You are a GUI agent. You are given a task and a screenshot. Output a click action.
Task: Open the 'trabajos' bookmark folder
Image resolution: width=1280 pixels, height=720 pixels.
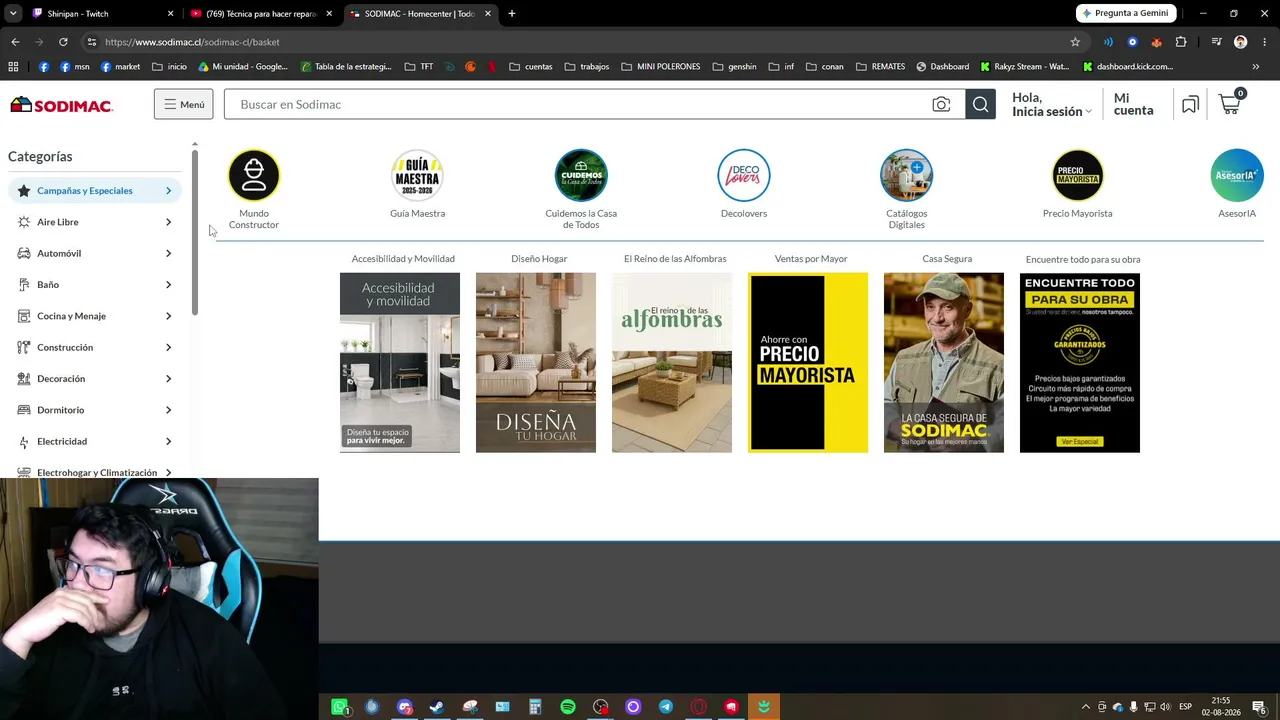(587, 67)
